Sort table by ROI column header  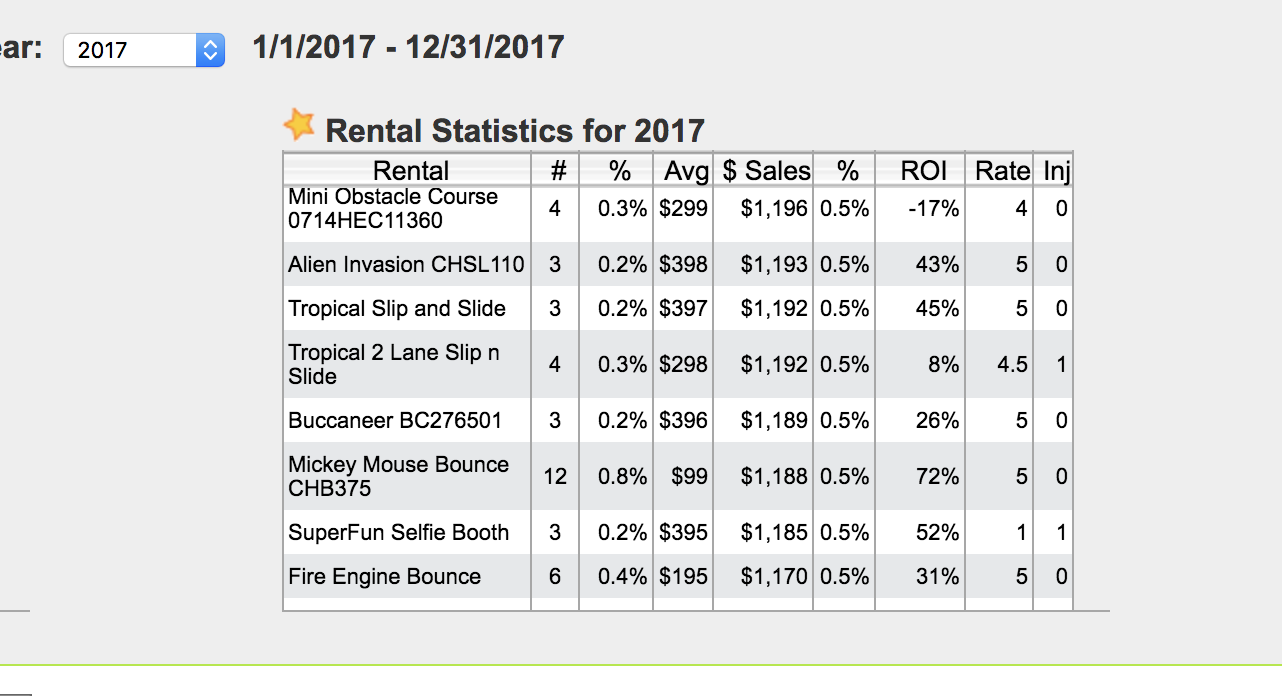[923, 171]
